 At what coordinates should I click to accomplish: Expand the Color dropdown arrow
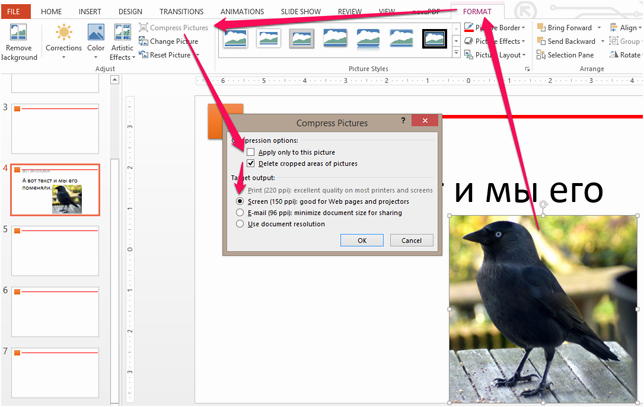pyautogui.click(x=95, y=57)
